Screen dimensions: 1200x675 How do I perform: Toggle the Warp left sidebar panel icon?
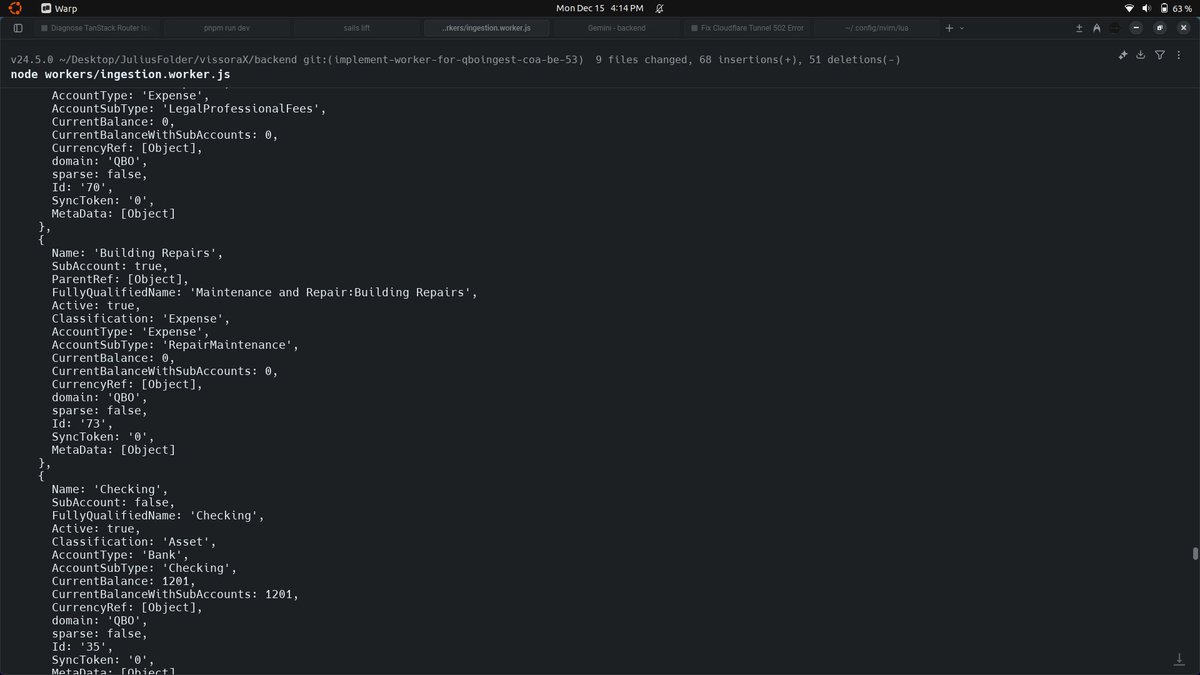coord(18,28)
